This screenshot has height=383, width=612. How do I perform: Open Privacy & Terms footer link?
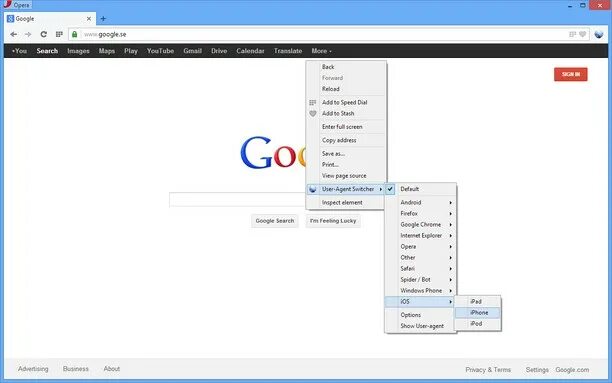click(488, 370)
